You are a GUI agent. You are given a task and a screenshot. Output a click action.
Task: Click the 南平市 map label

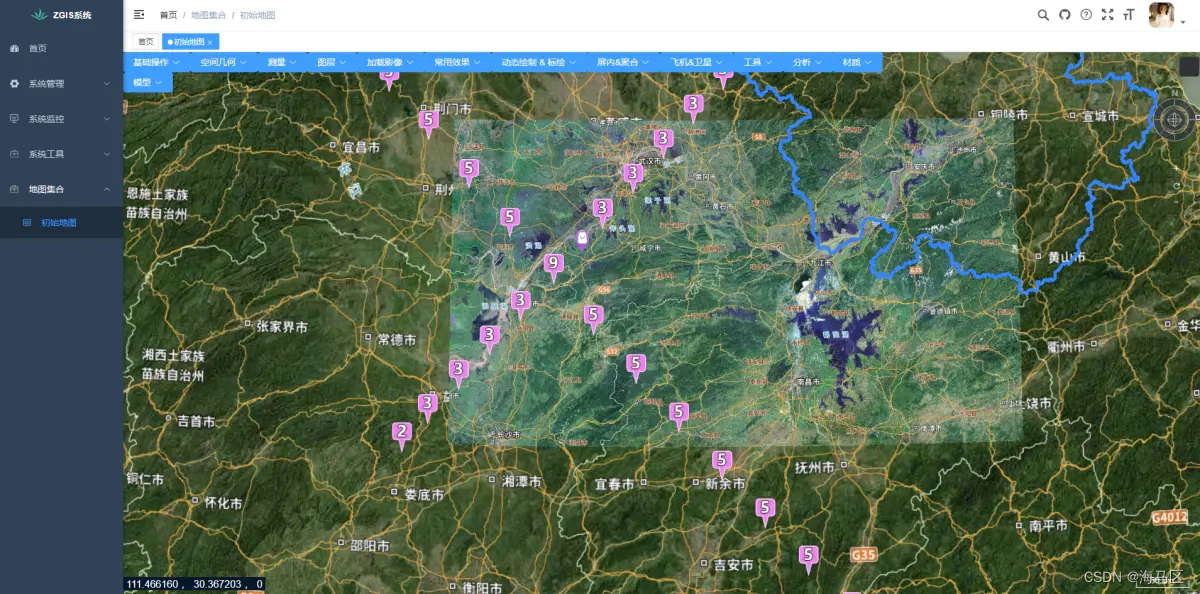tap(1048, 524)
